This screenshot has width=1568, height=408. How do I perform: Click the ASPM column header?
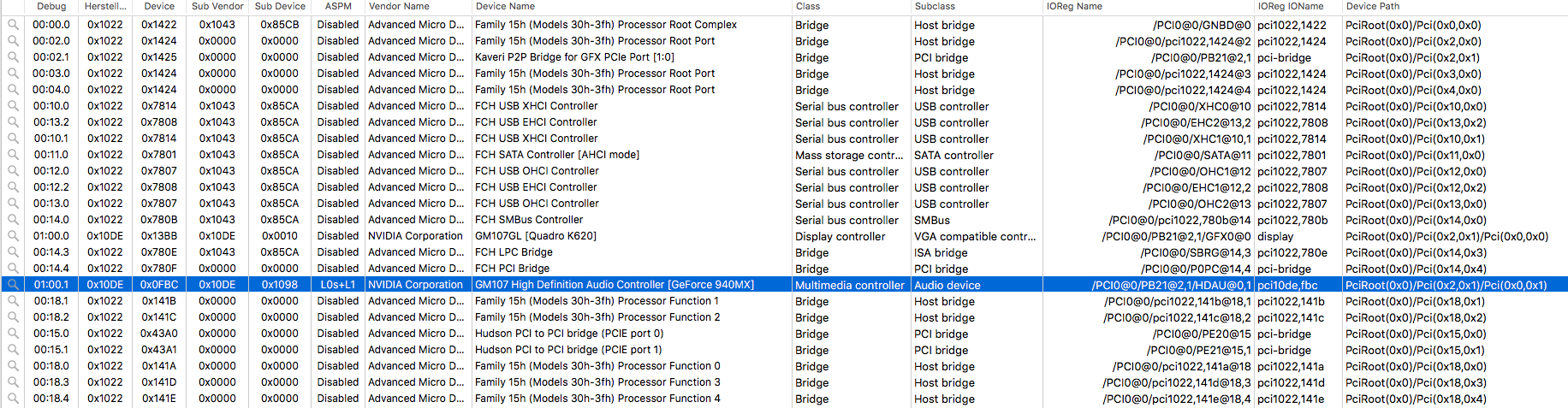point(338,6)
